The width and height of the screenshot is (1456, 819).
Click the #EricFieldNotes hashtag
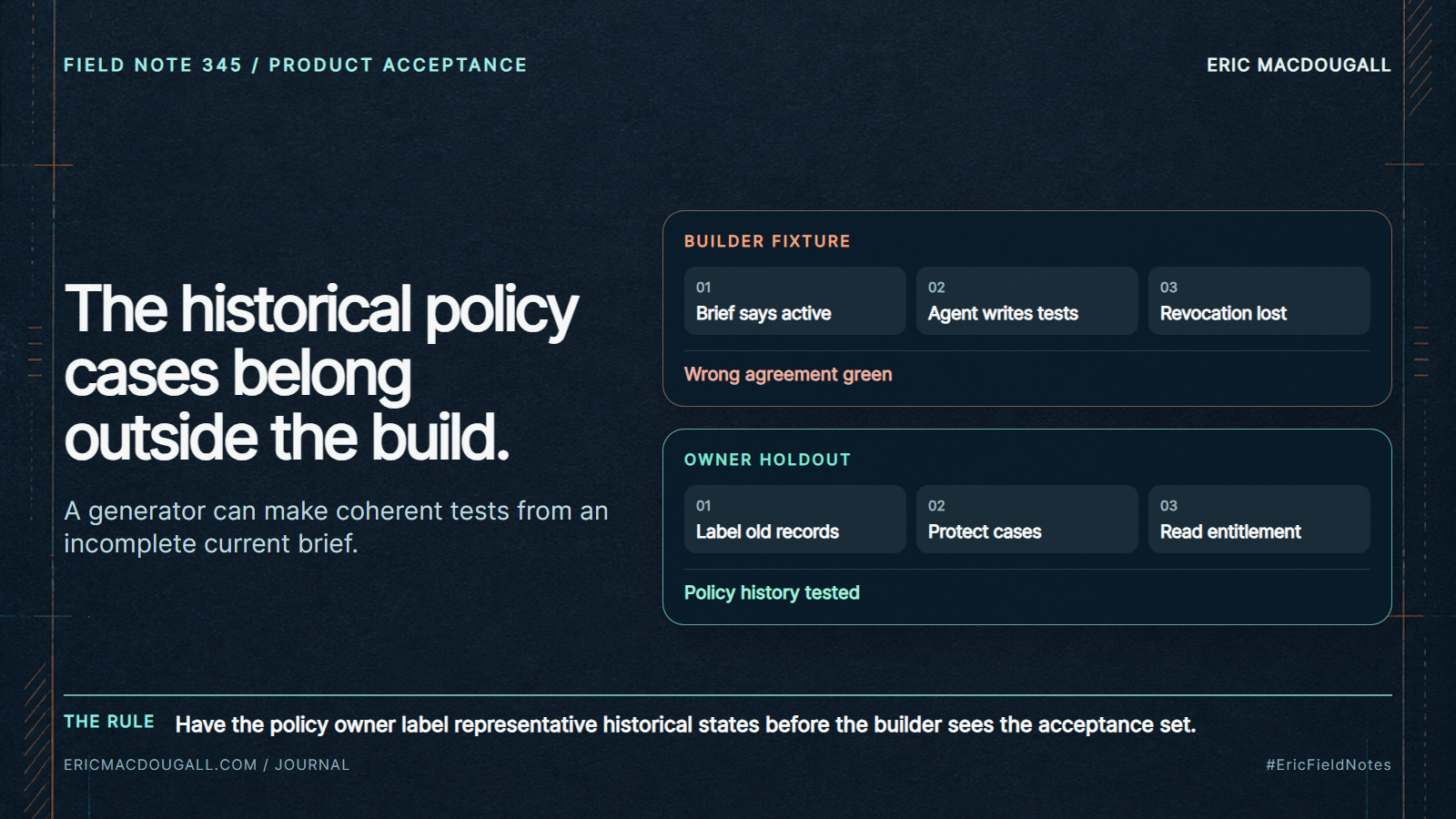coord(1328,764)
